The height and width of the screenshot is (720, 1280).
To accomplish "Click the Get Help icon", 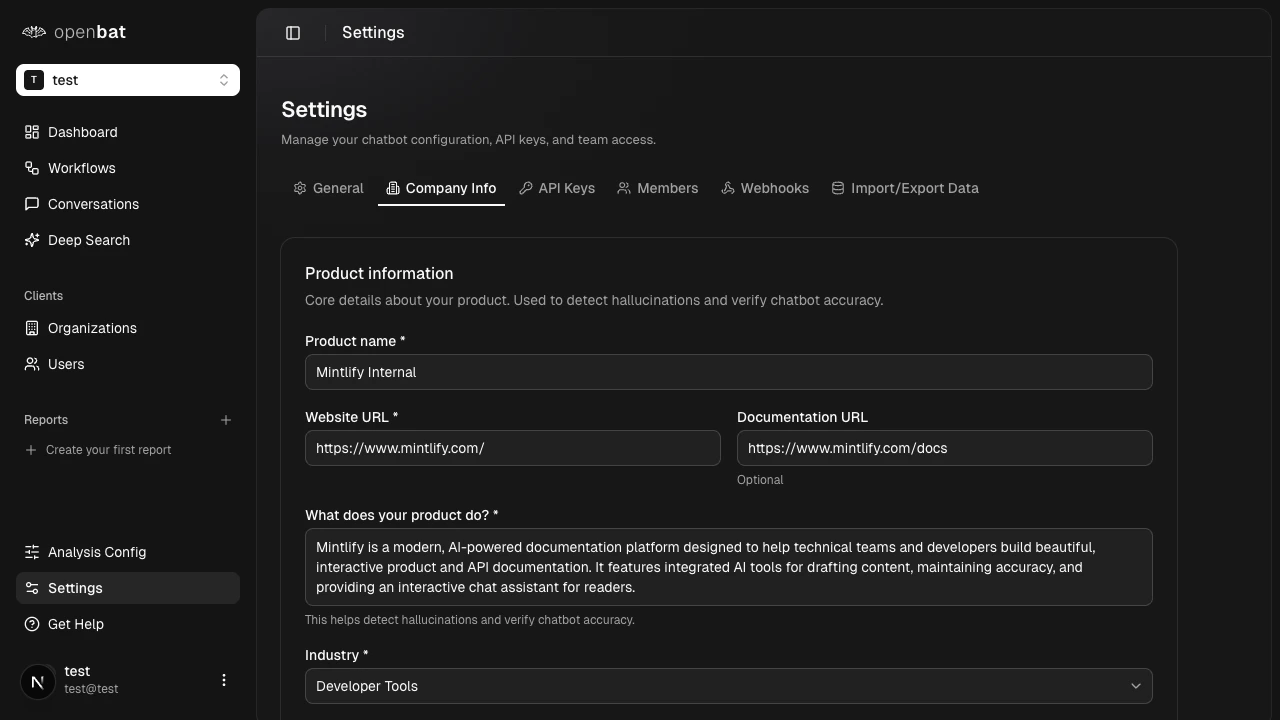I will 31,624.
